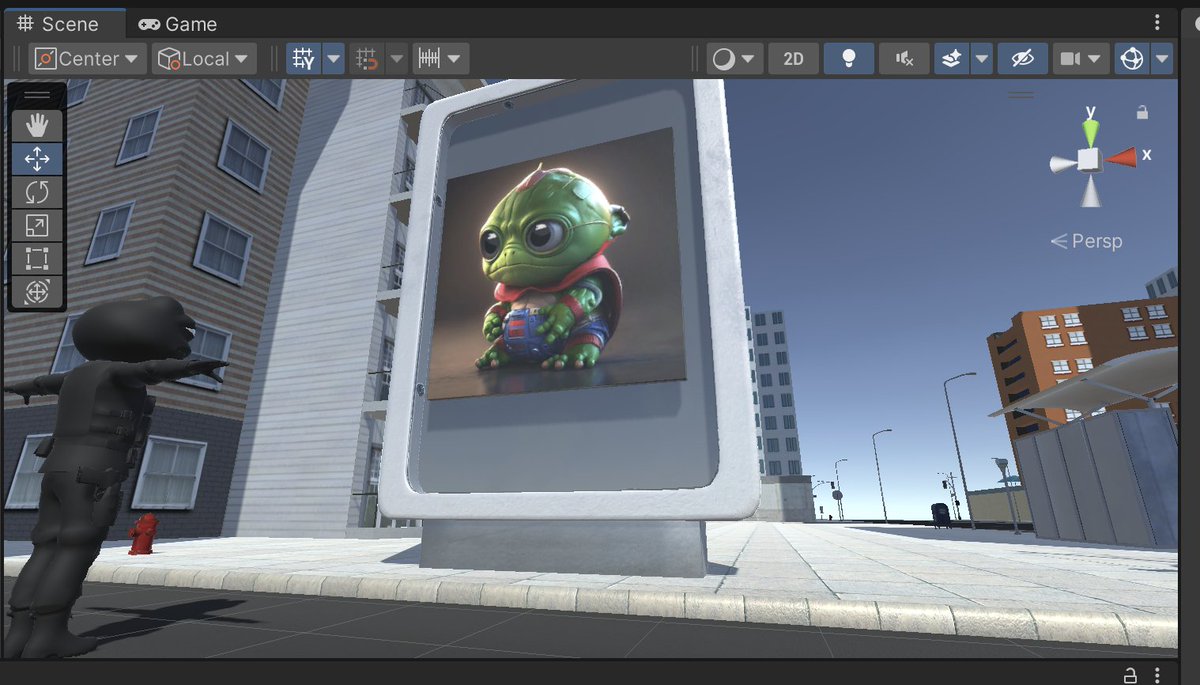Expand the scene effects dropdown arrow
The width and height of the screenshot is (1200, 685).
[981, 59]
